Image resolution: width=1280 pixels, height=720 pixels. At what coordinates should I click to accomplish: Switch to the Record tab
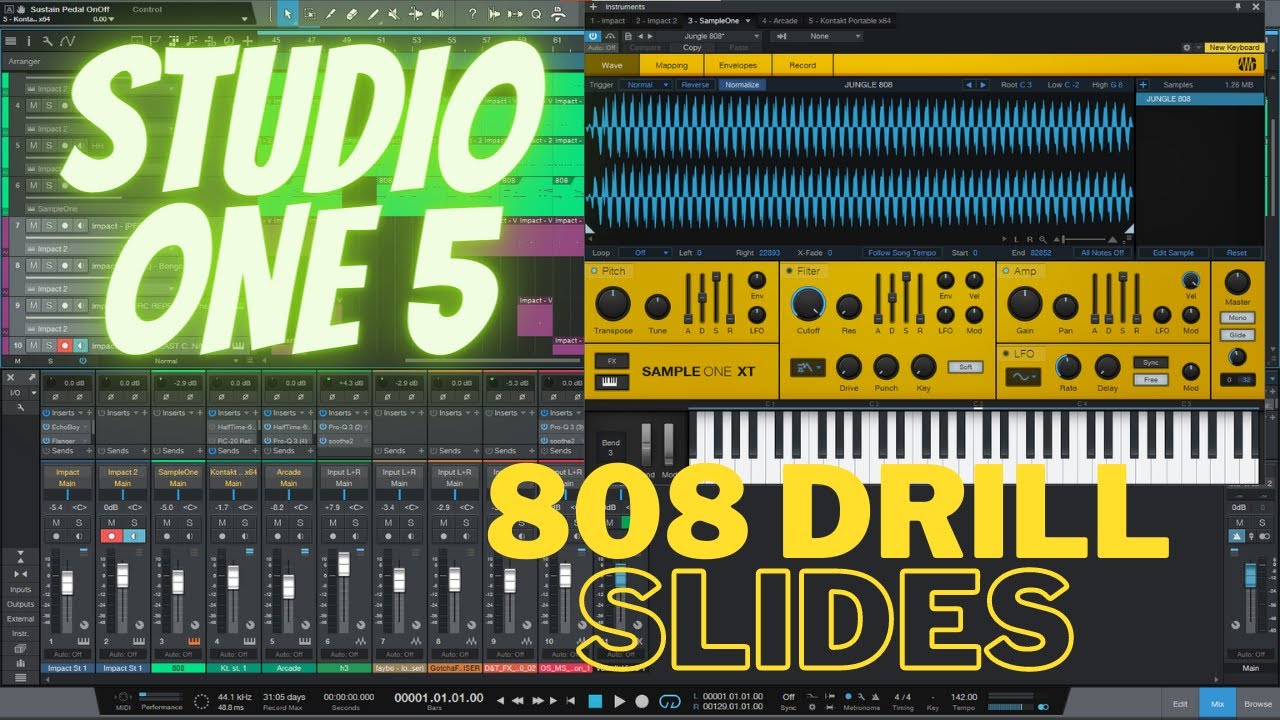coord(803,65)
